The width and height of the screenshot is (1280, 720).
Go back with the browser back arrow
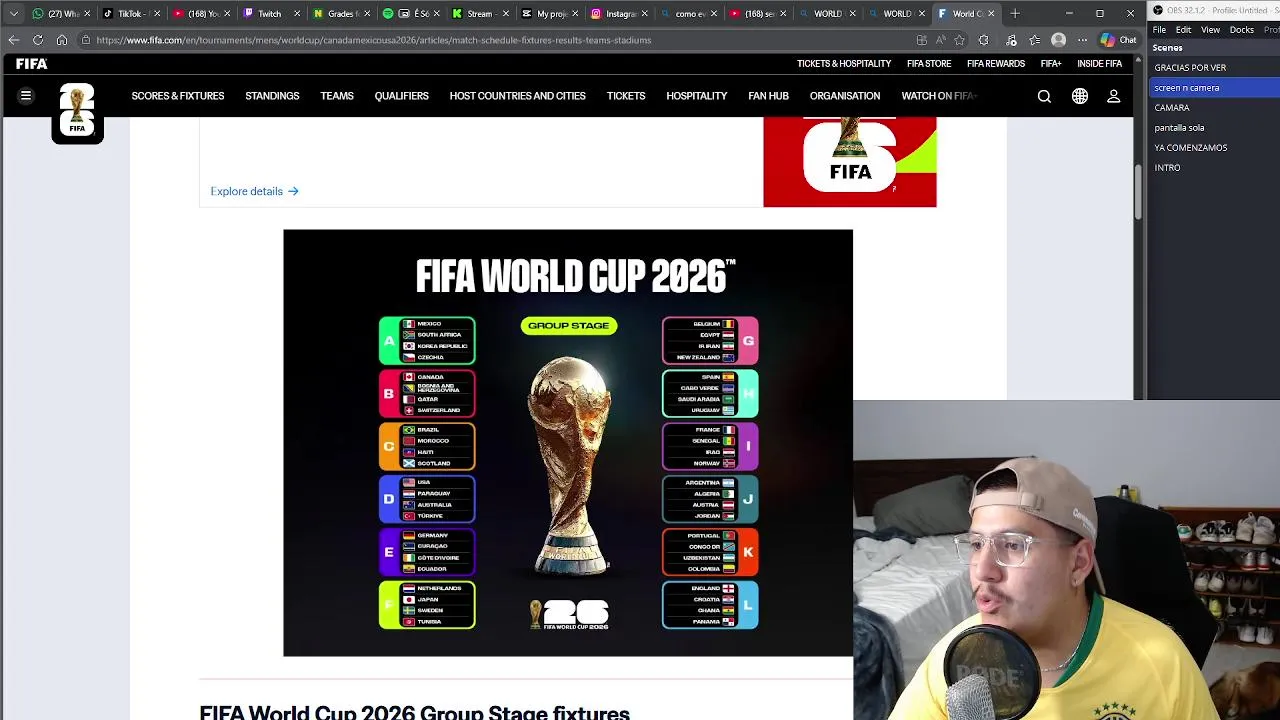(x=13, y=40)
